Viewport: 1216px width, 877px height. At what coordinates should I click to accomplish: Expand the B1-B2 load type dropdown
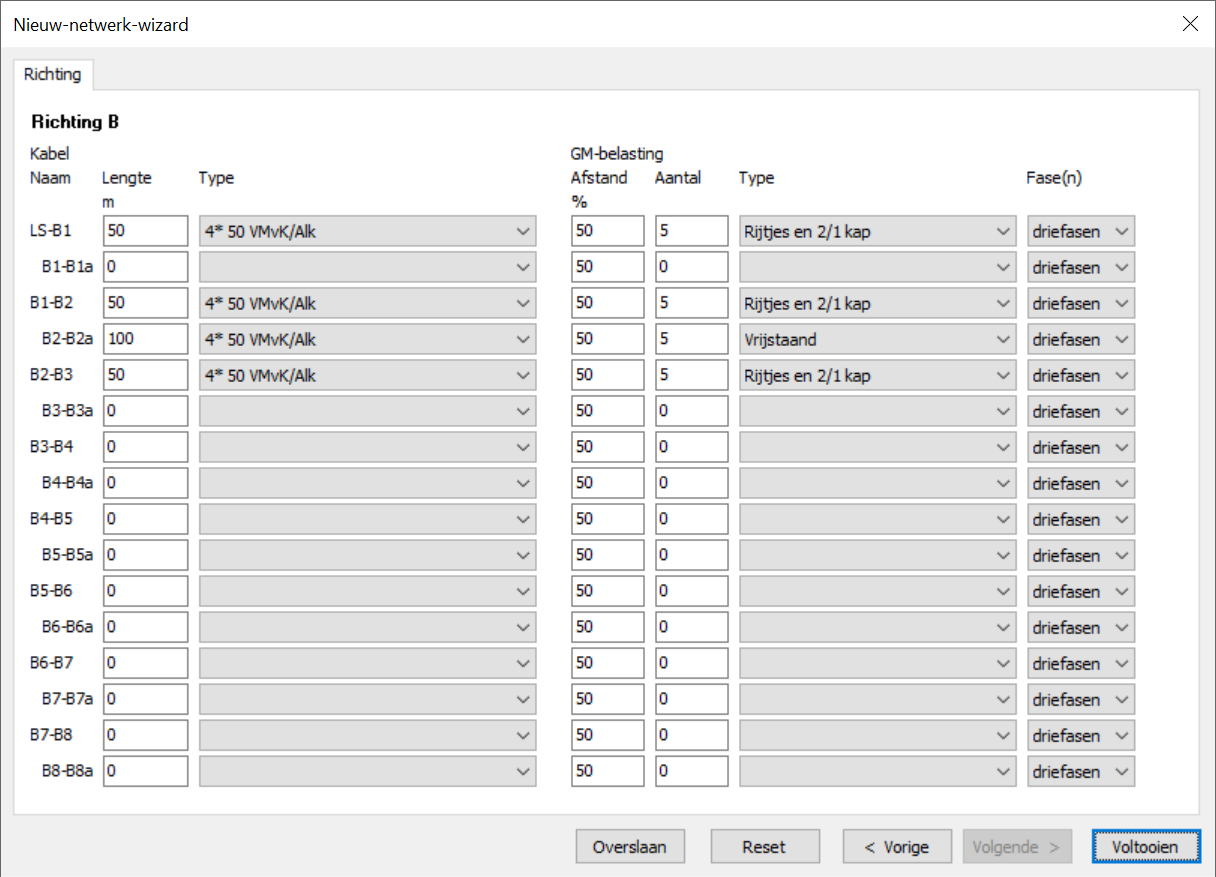(x=877, y=304)
